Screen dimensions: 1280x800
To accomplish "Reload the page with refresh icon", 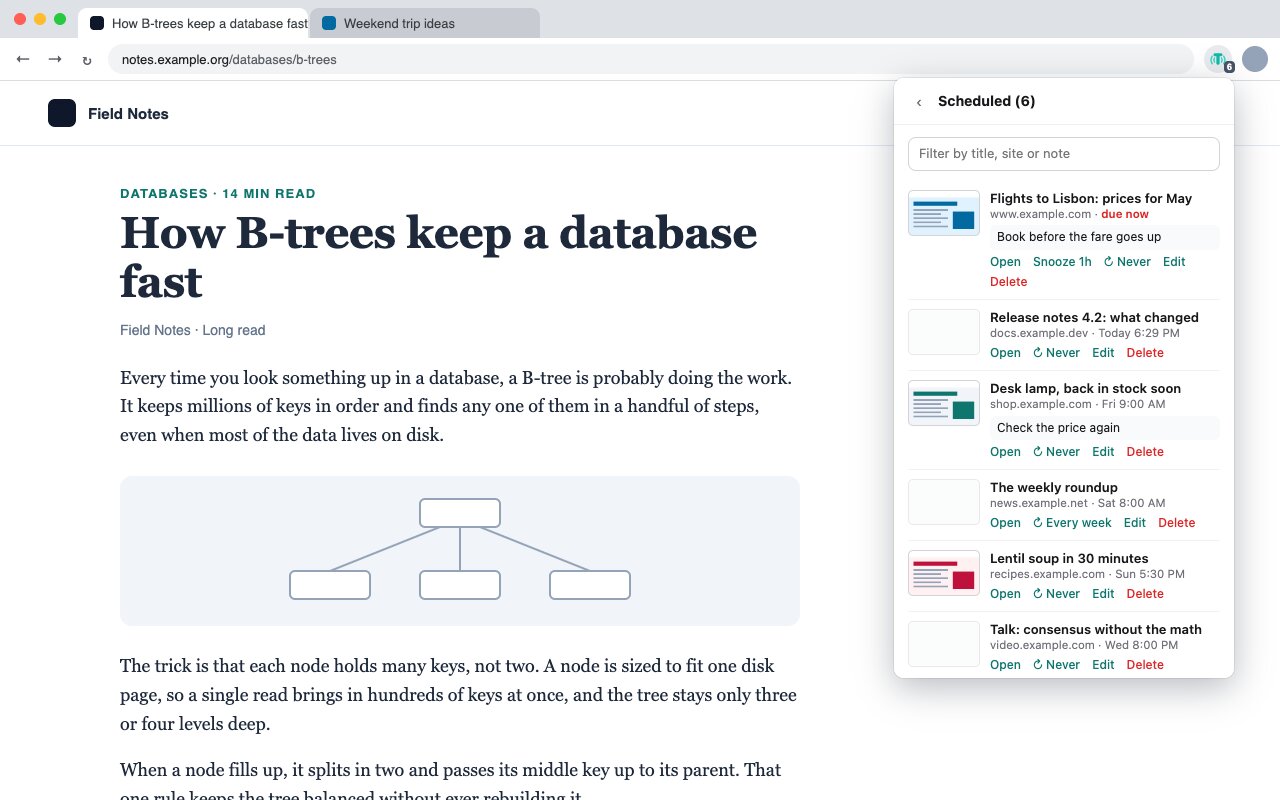I will coord(87,60).
